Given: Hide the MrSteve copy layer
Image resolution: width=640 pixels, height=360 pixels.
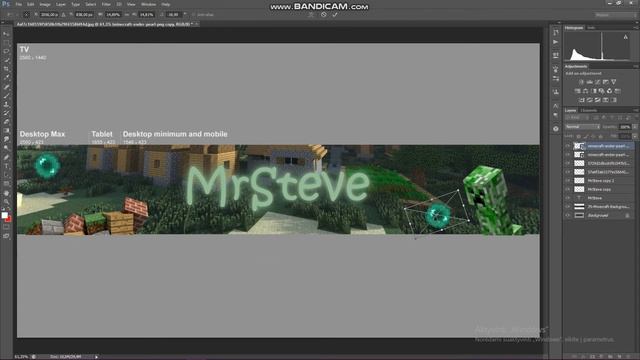Looking at the screenshot, I should 568,189.
